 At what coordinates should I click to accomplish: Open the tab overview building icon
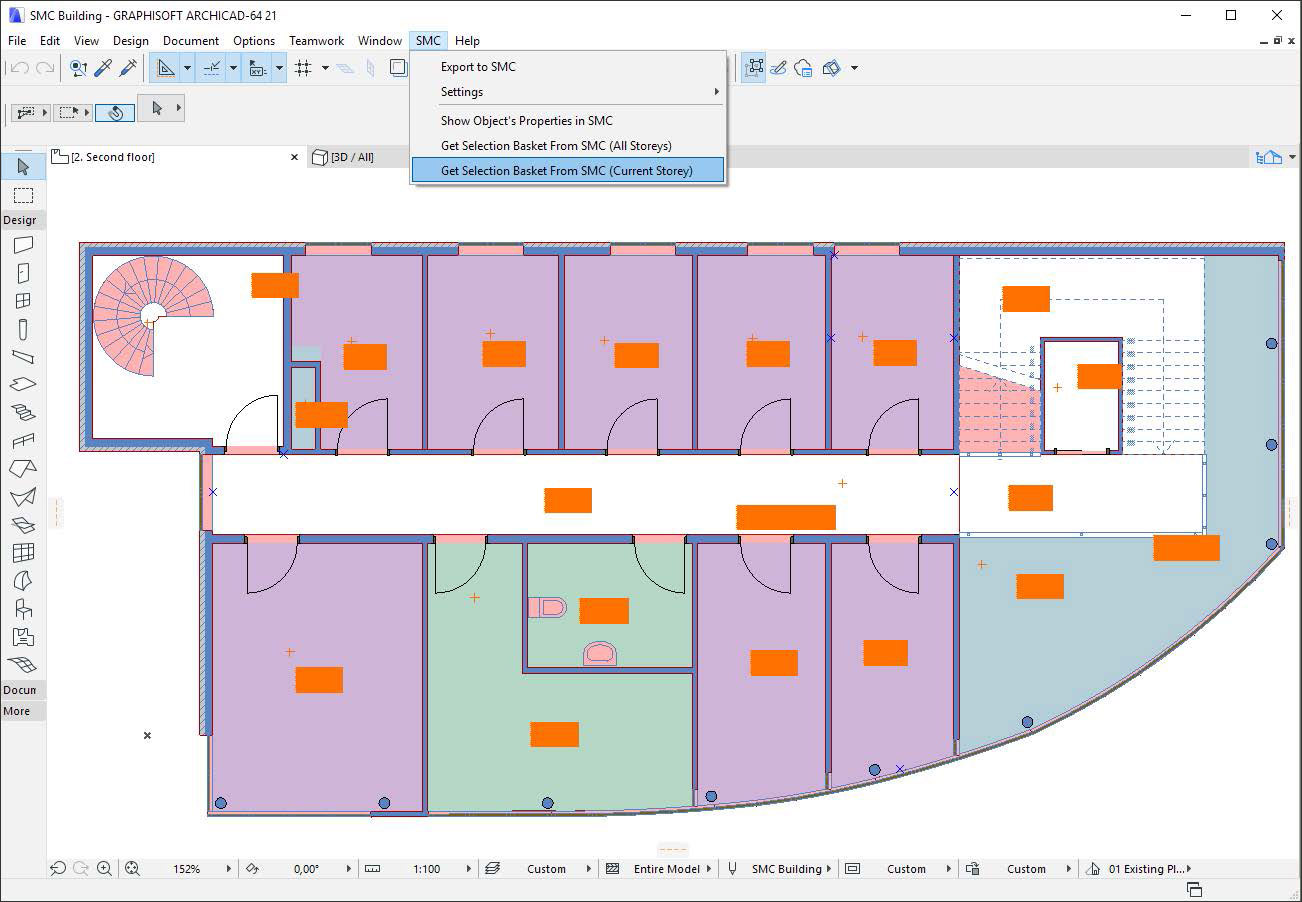point(1269,157)
